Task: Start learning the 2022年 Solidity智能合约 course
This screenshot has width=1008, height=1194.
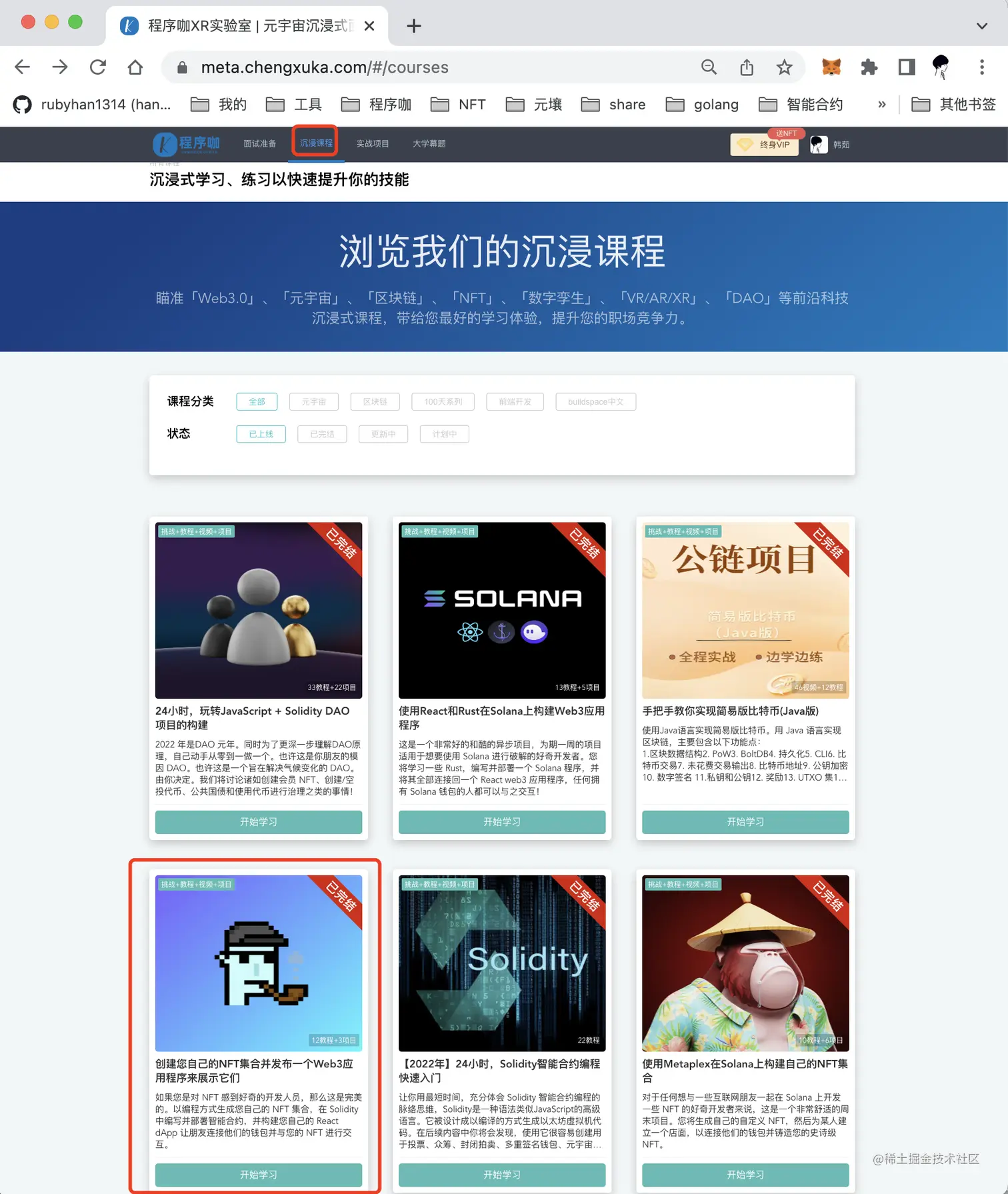Action: (x=502, y=1175)
